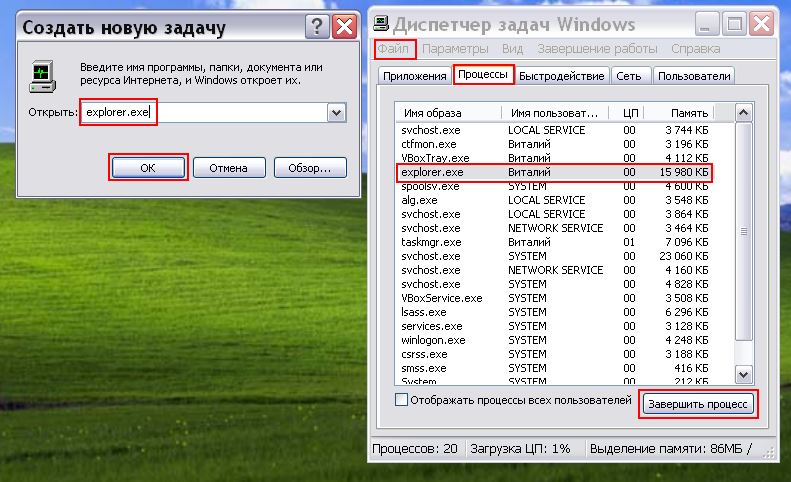Viewport: 791px width, 482px height.
Task: Click the Task Manager title bar icon
Action: tap(381, 24)
